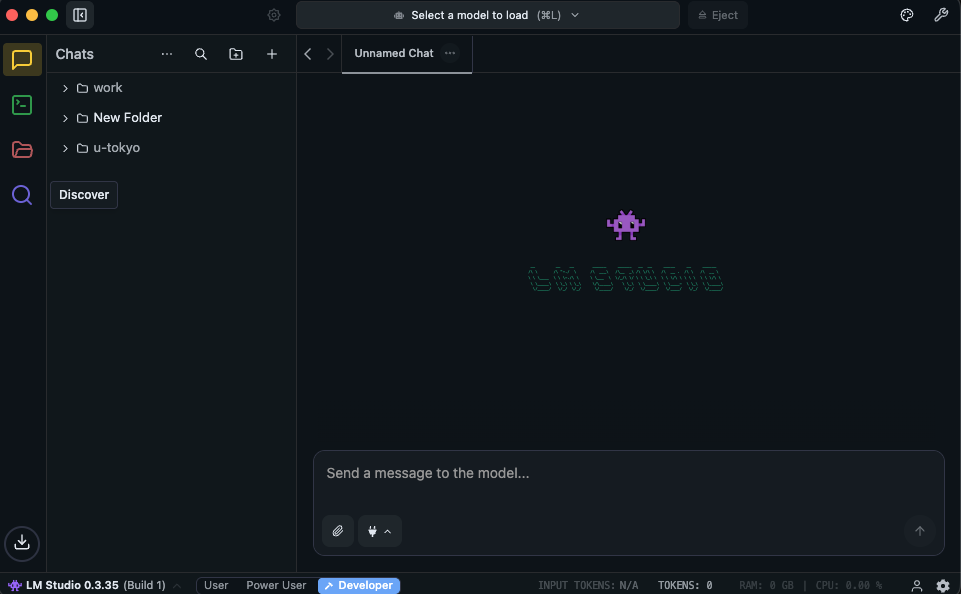Click the pixel alien logo in chat area
961x594 pixels.
pyautogui.click(x=626, y=225)
